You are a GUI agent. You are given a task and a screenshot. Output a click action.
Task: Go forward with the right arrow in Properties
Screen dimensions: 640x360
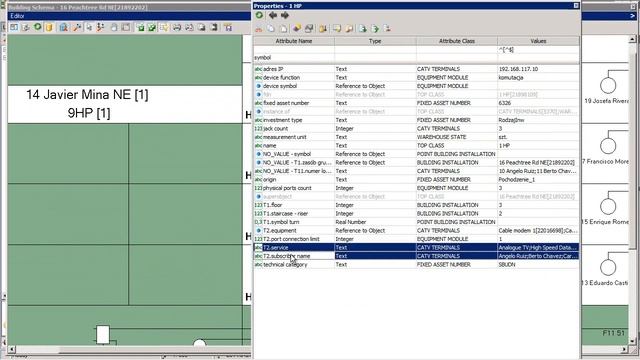pos(285,16)
